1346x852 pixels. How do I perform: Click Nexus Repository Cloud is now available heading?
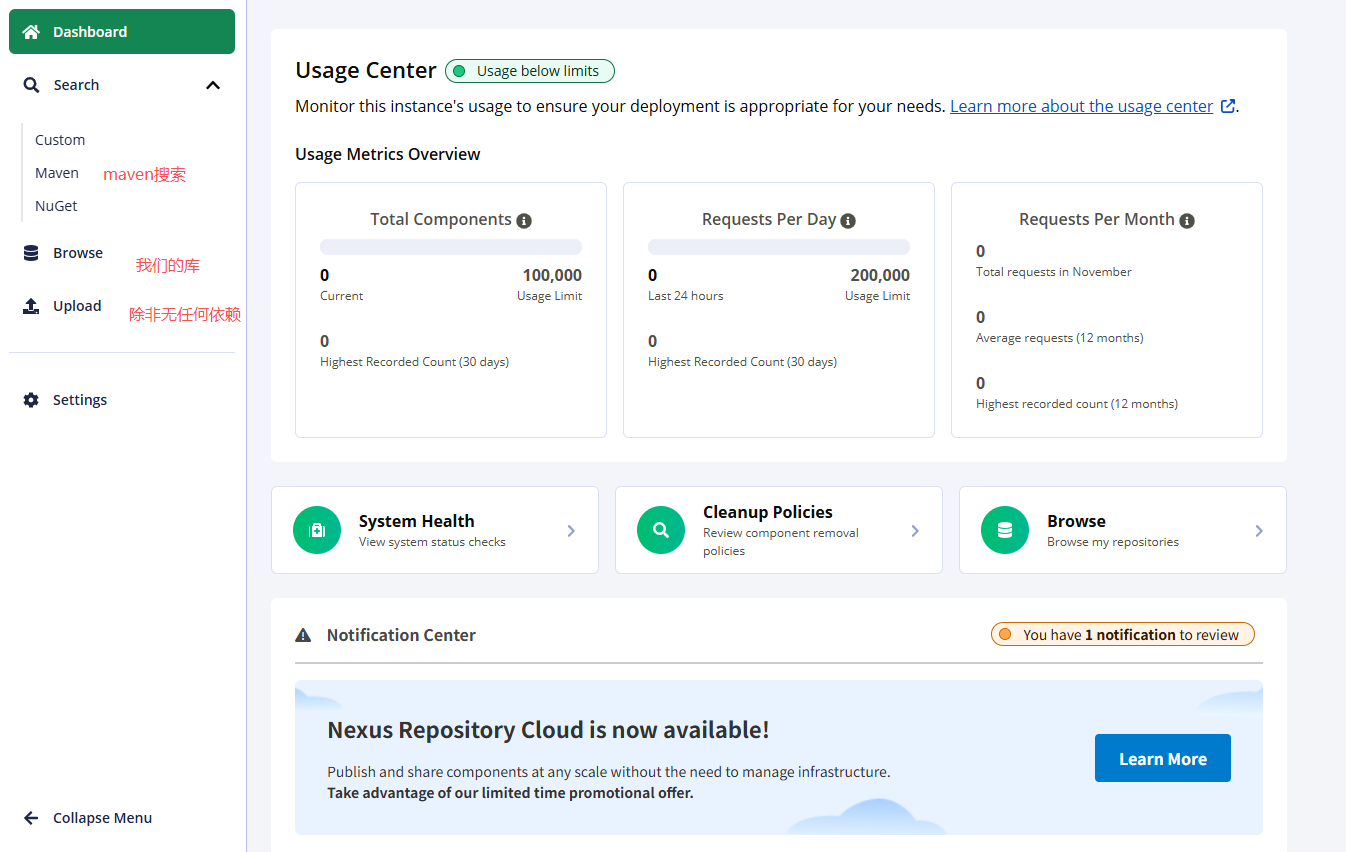pos(549,730)
